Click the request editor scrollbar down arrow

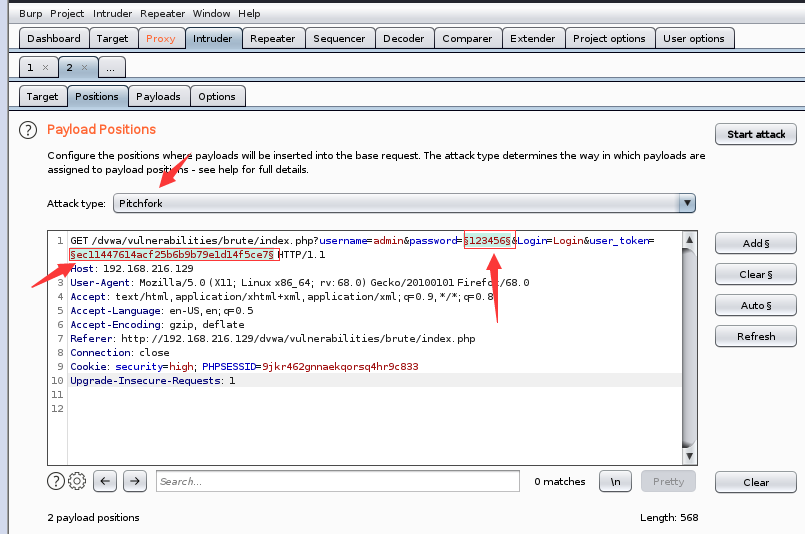click(689, 456)
